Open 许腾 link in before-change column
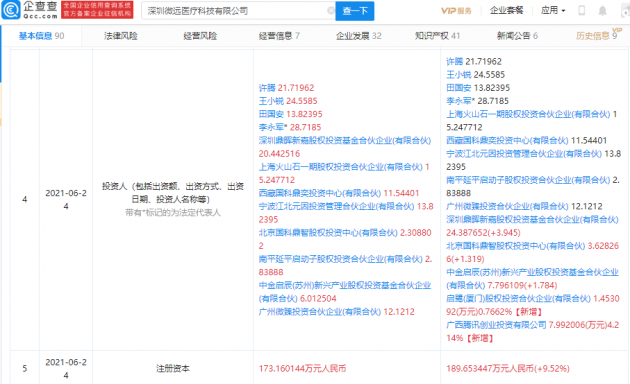The width and height of the screenshot is (630, 384). click(267, 88)
